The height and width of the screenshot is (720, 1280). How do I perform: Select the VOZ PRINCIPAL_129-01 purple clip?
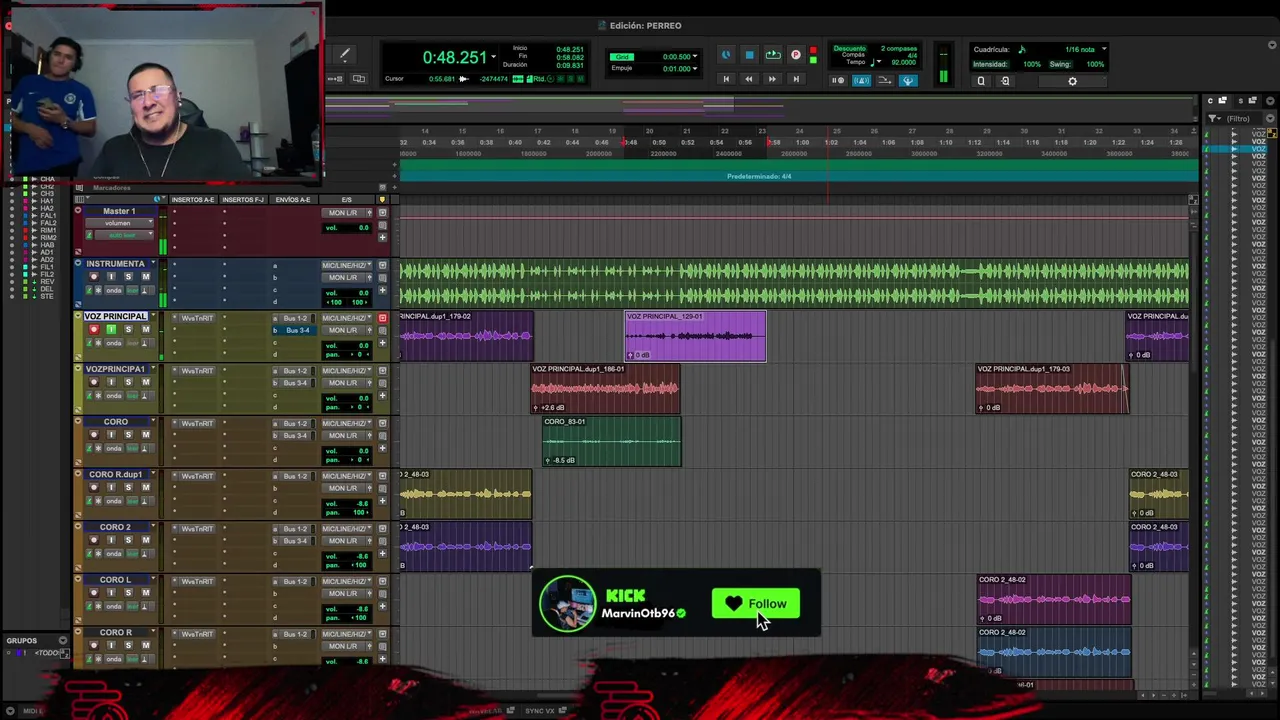696,336
